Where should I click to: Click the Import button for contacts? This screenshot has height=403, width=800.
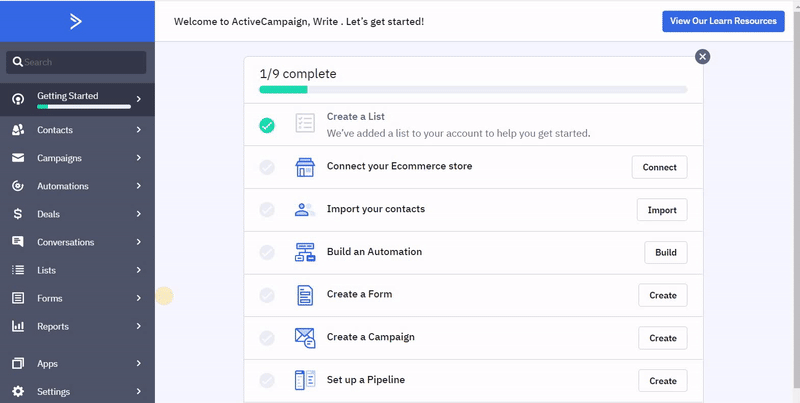coord(661,210)
